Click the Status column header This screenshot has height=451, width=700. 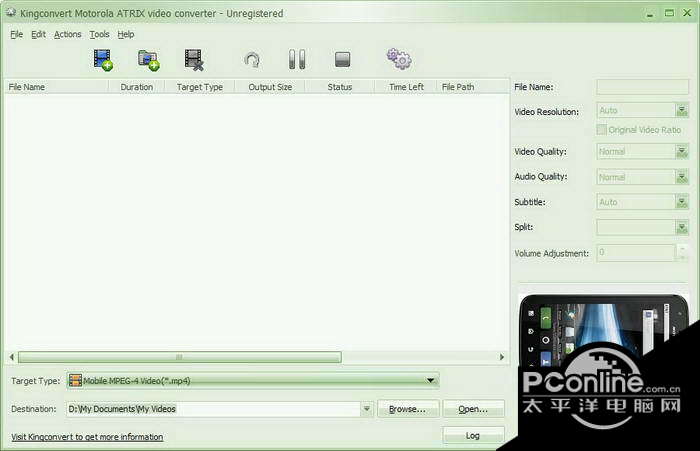pyautogui.click(x=340, y=87)
